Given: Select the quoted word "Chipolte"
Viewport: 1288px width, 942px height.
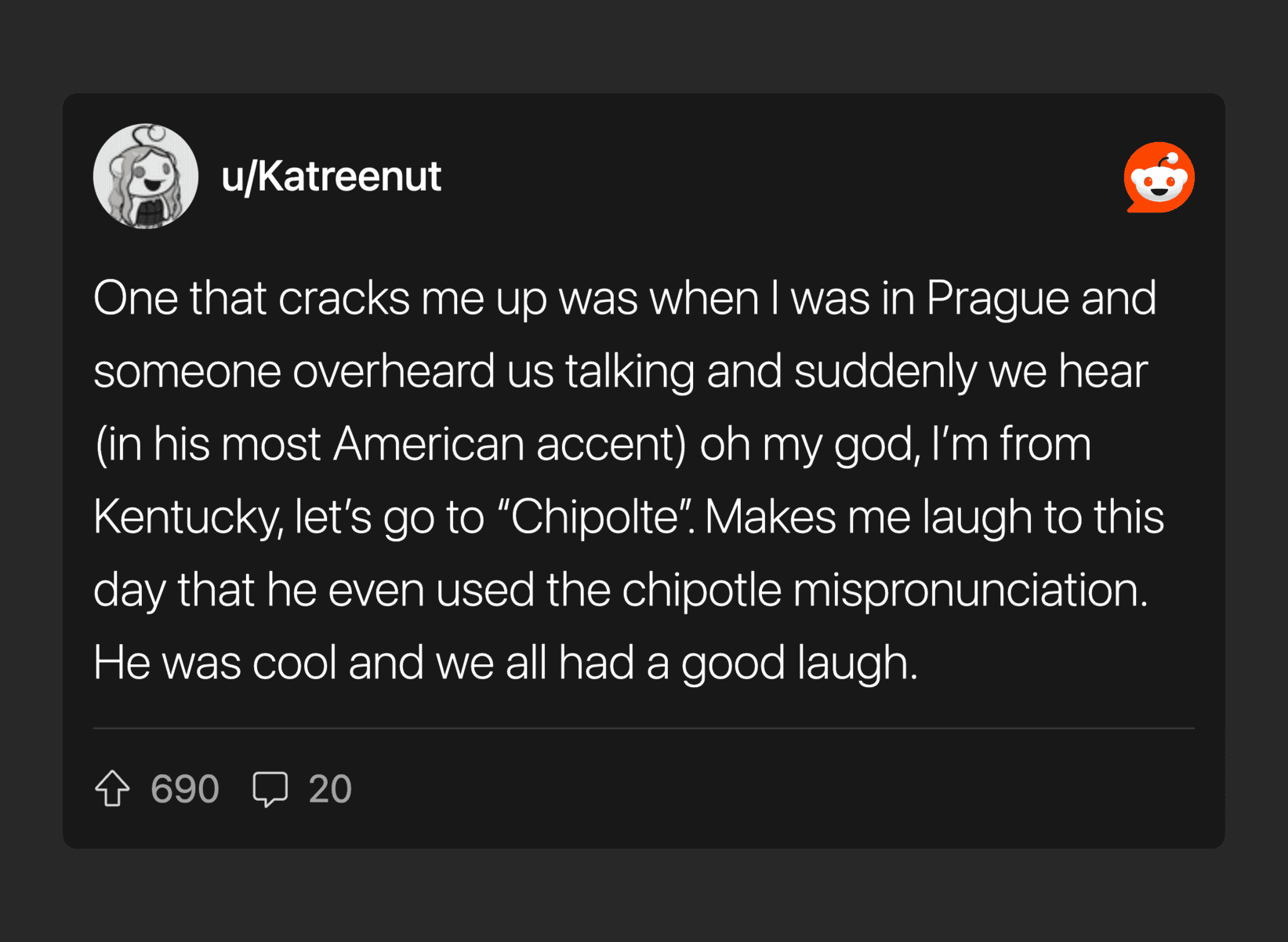Looking at the screenshot, I should tap(595, 518).
